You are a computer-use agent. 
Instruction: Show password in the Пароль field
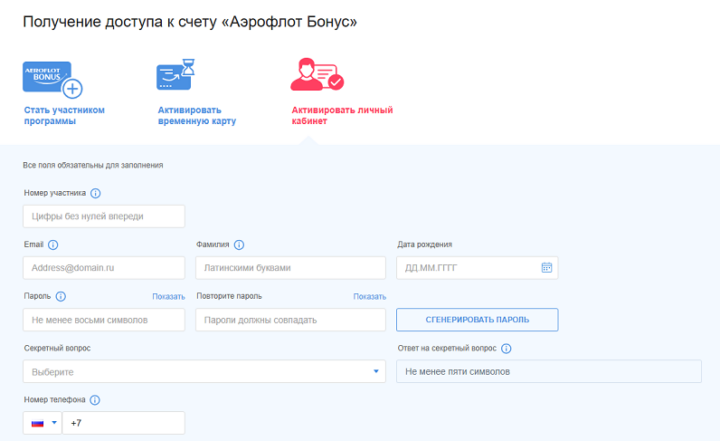click(169, 297)
